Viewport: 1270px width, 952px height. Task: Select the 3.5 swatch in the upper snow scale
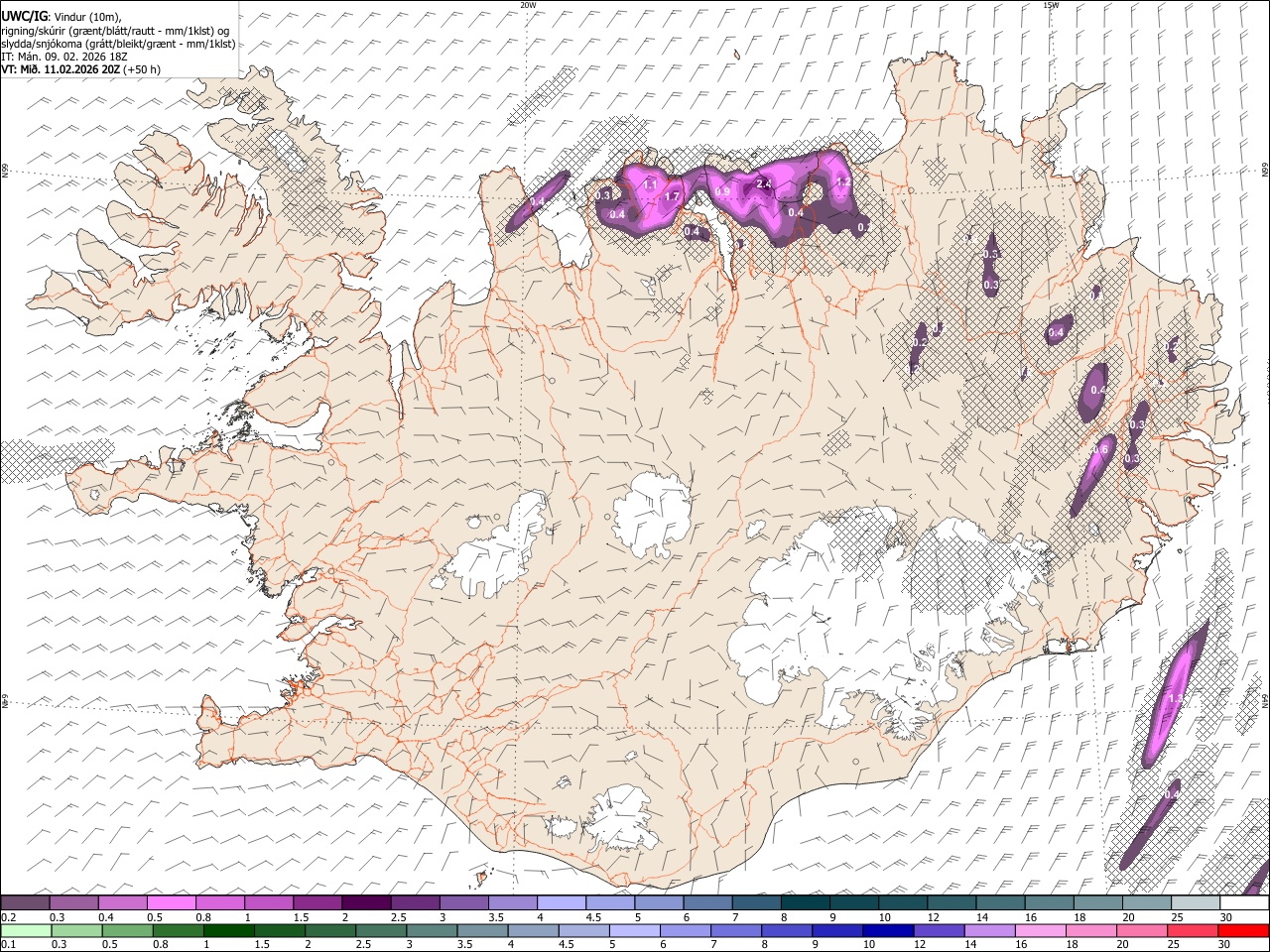(511, 902)
